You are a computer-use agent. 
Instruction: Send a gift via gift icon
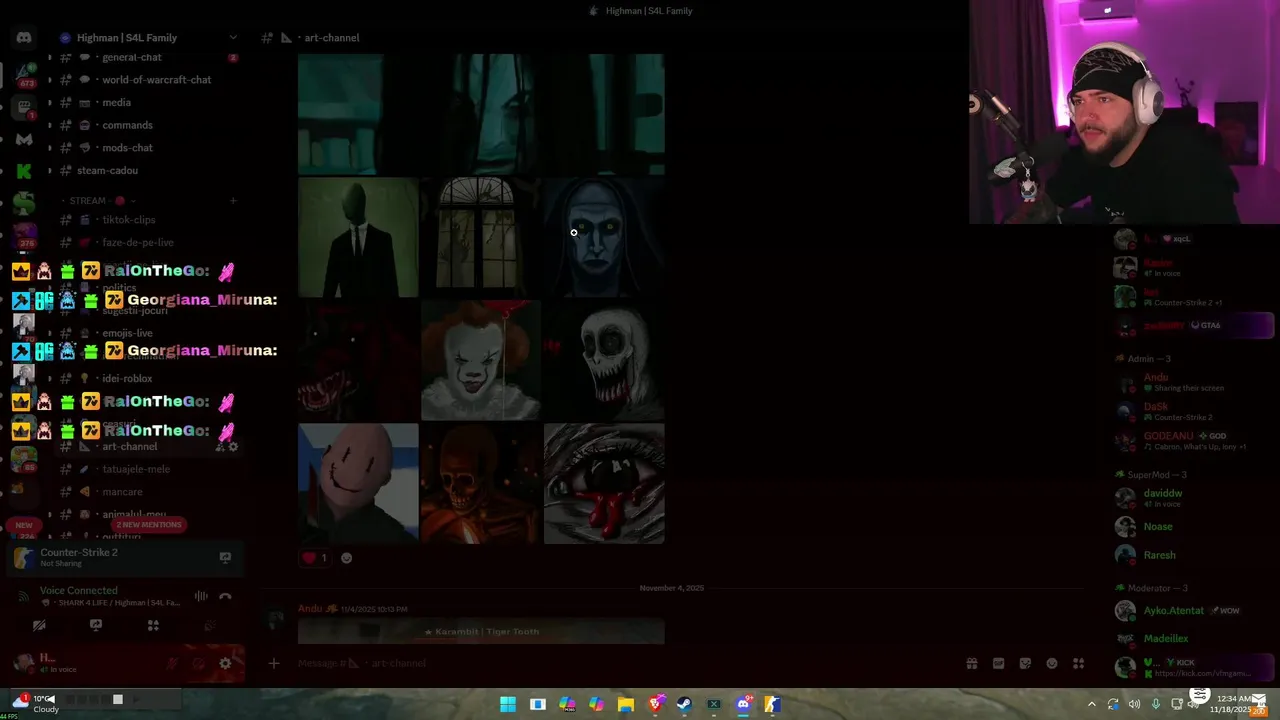click(971, 663)
